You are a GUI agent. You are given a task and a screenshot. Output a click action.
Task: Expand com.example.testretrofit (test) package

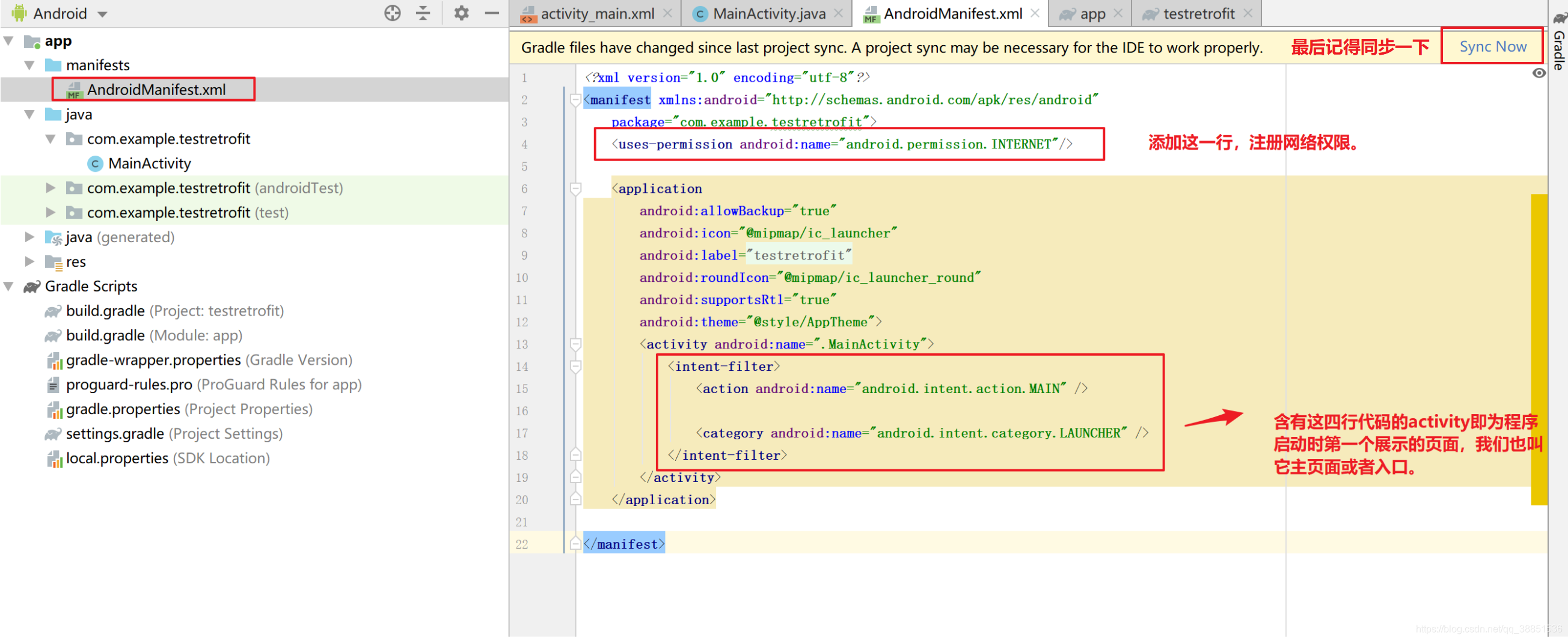point(51,213)
